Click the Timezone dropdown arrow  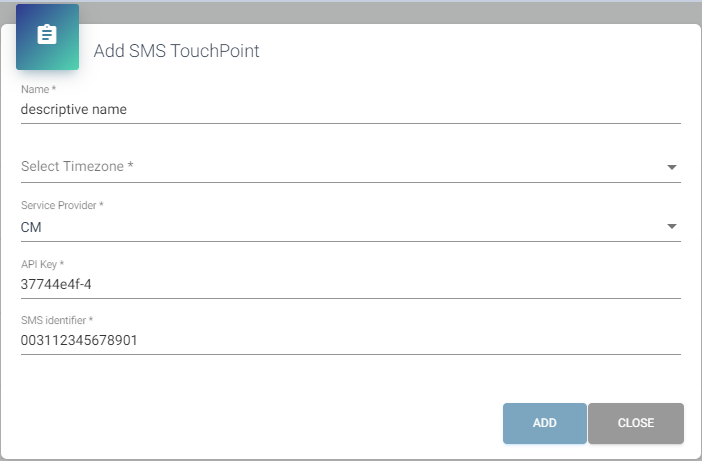[x=672, y=167]
